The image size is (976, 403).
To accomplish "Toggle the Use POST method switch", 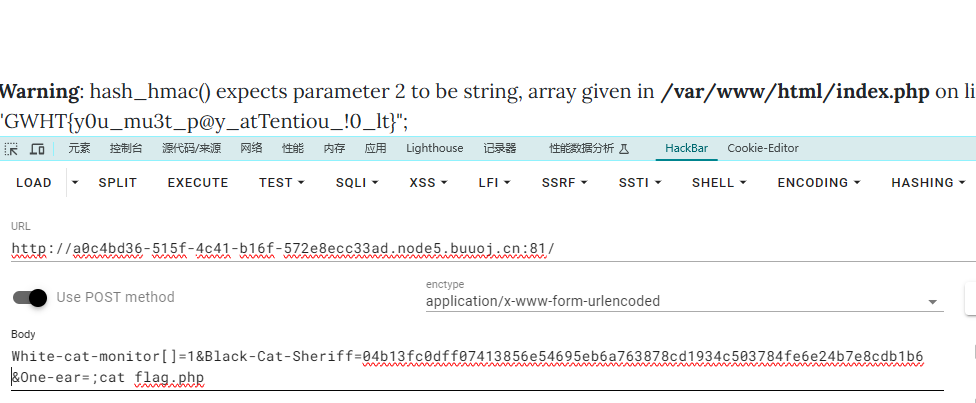I will click(x=30, y=297).
